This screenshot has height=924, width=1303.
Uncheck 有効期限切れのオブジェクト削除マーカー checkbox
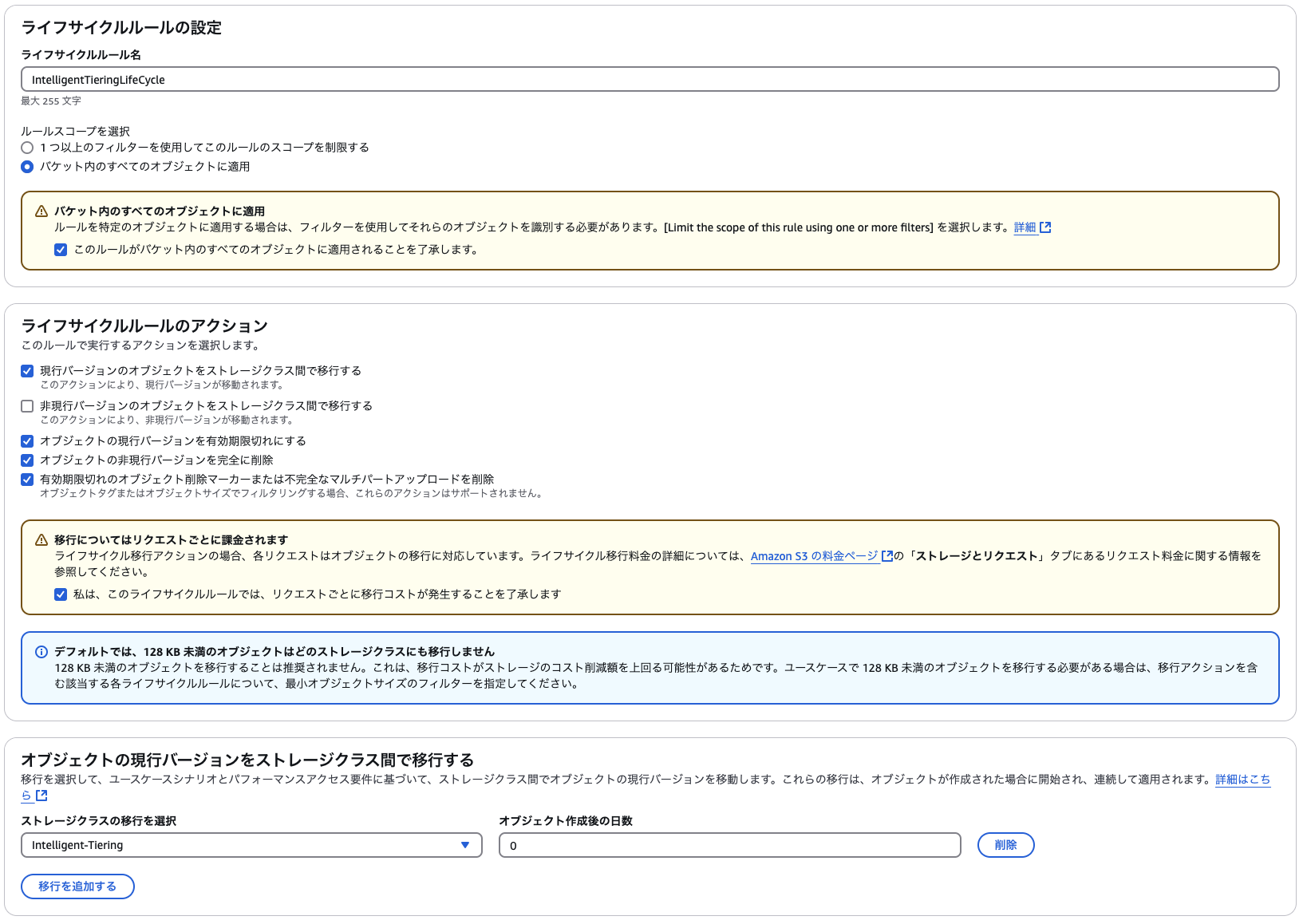click(27, 480)
